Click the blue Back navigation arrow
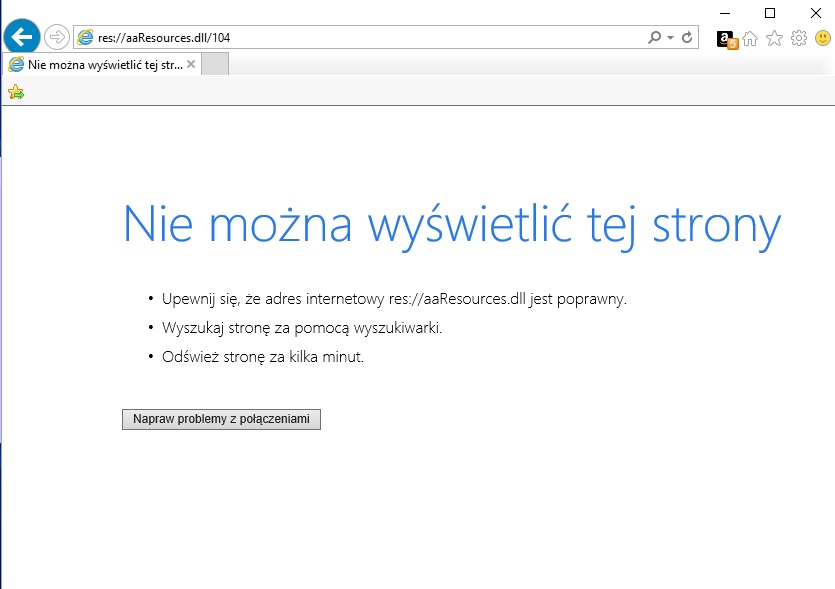Screen dimensions: 835x589 tap(22, 37)
